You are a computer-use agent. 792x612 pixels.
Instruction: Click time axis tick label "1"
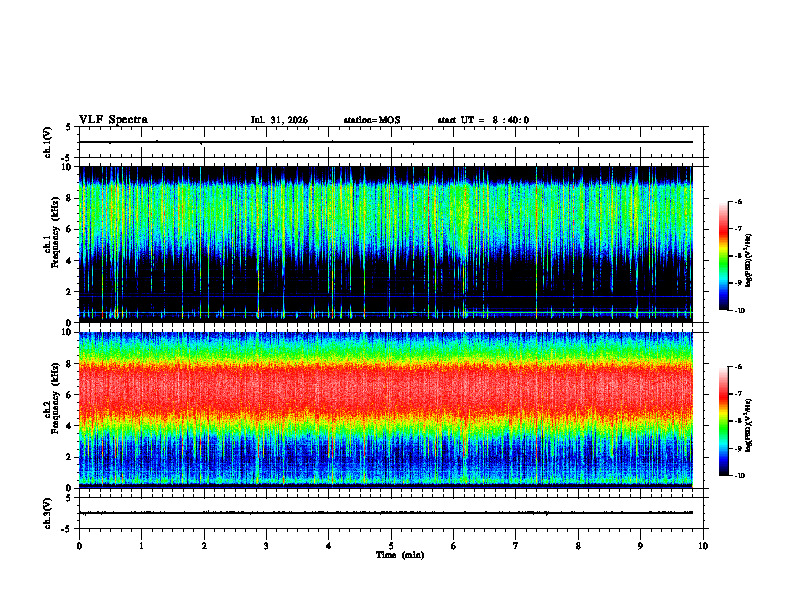141,546
